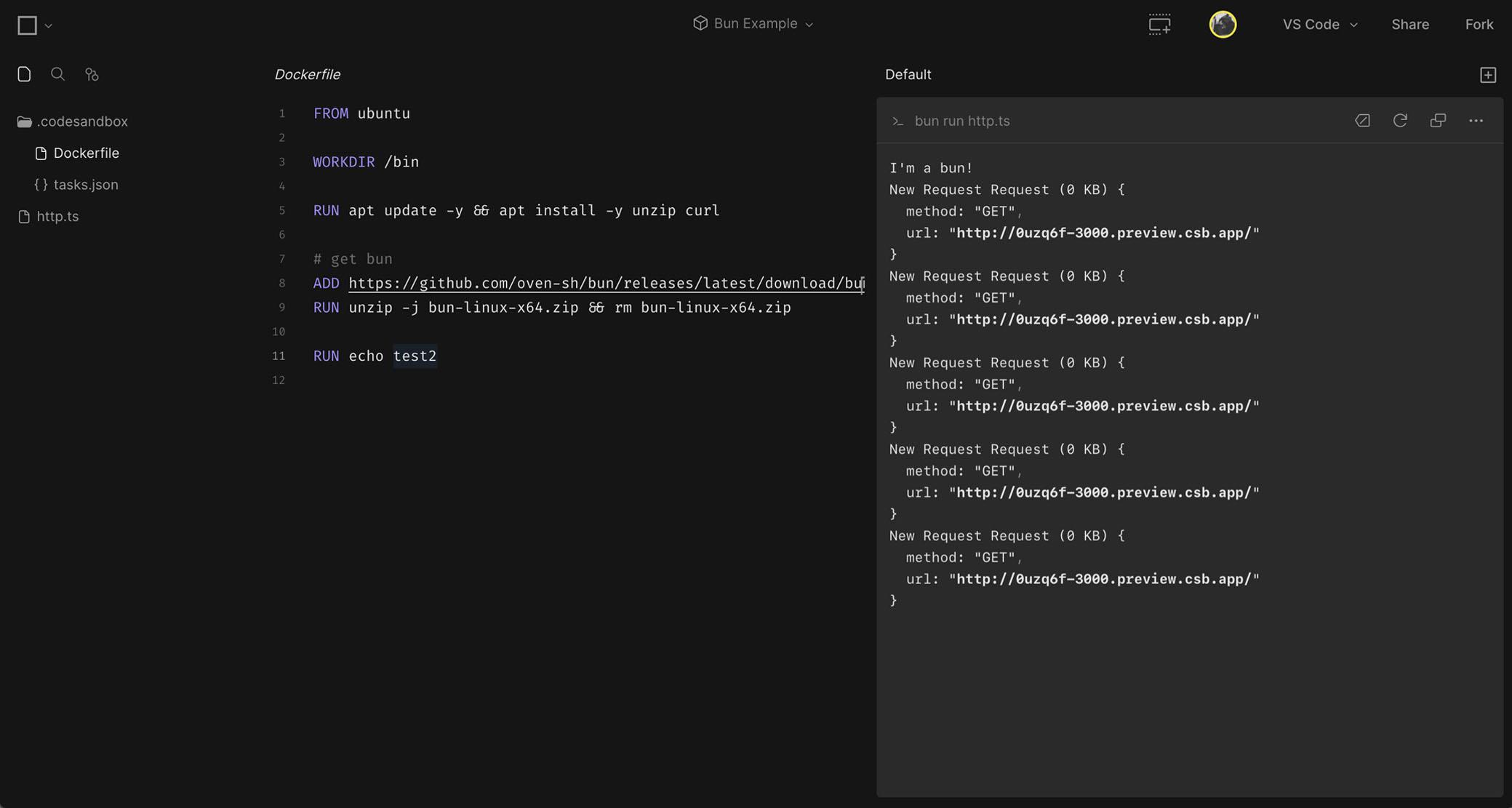Select the search icon in the sidebar
The height and width of the screenshot is (808, 1512).
tap(57, 73)
